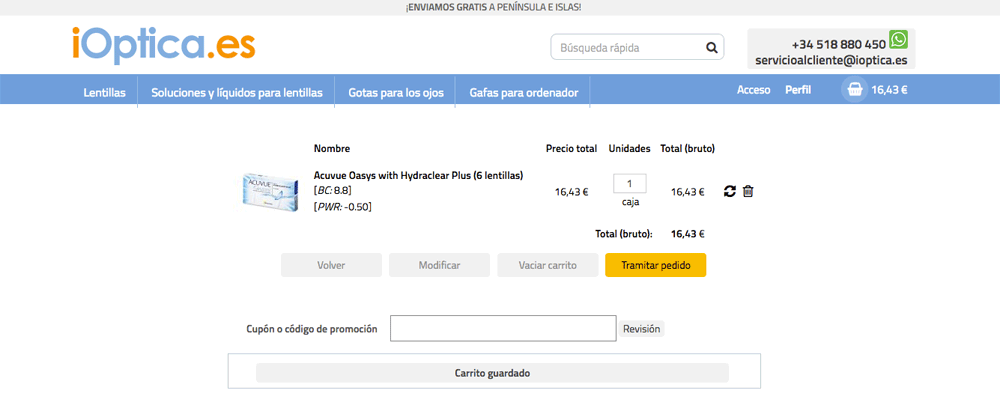Open Gafas para ordenador menu

coord(524,92)
